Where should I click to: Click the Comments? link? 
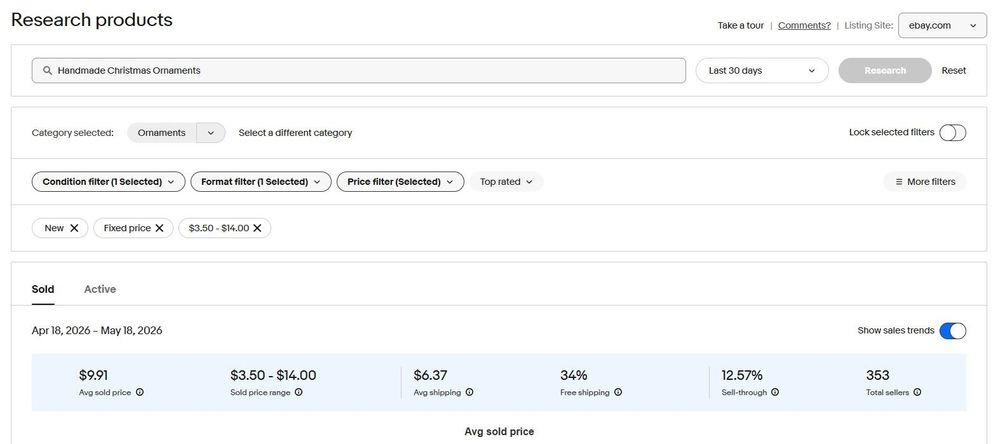pyautogui.click(x=804, y=25)
